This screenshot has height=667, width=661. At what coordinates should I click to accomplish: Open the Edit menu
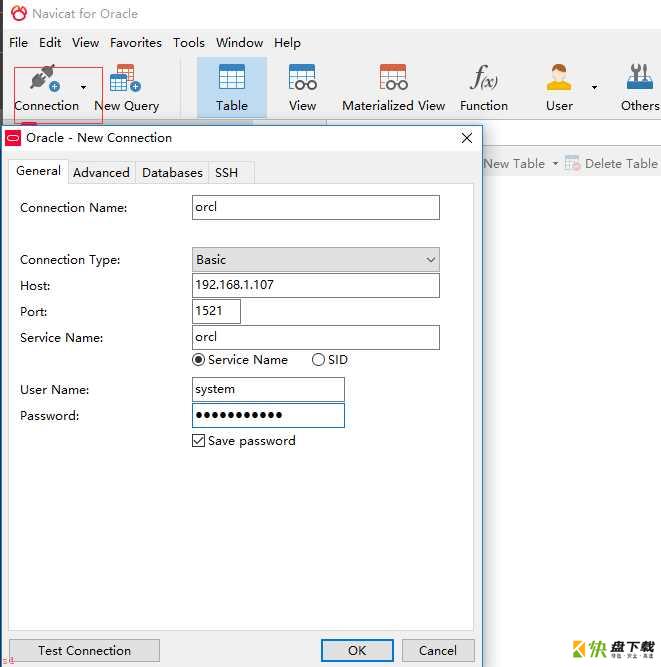click(x=50, y=43)
